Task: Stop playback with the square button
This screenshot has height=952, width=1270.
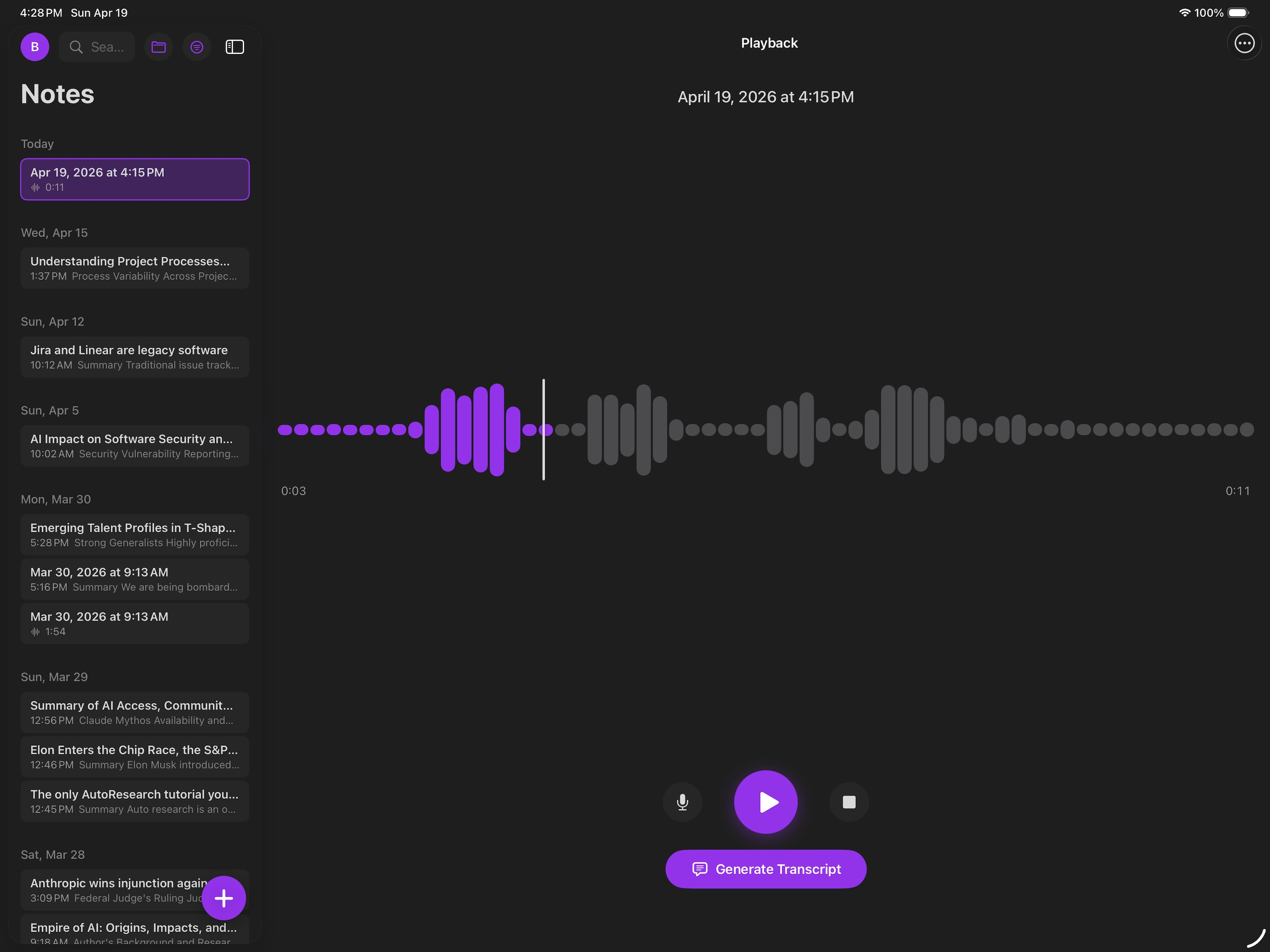Action: point(849,802)
